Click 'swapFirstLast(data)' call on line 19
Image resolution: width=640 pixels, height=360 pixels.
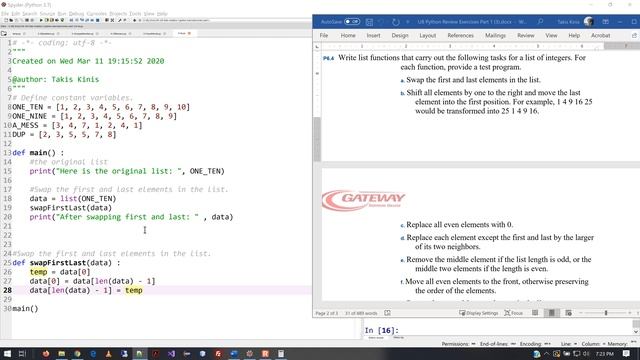point(71,208)
